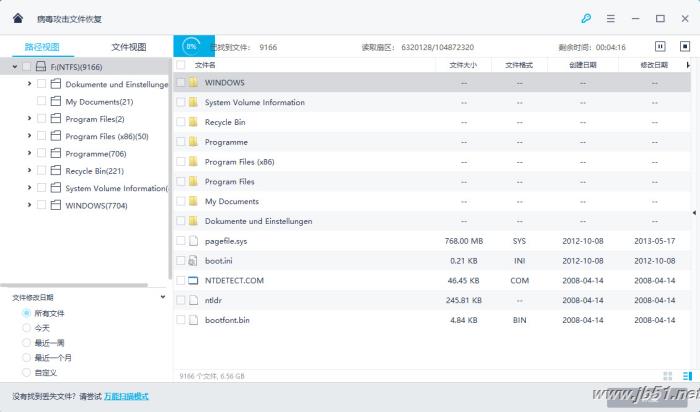Viewport: 700px width, 412px height.
Task: Click the key registration icon
Action: point(586,18)
